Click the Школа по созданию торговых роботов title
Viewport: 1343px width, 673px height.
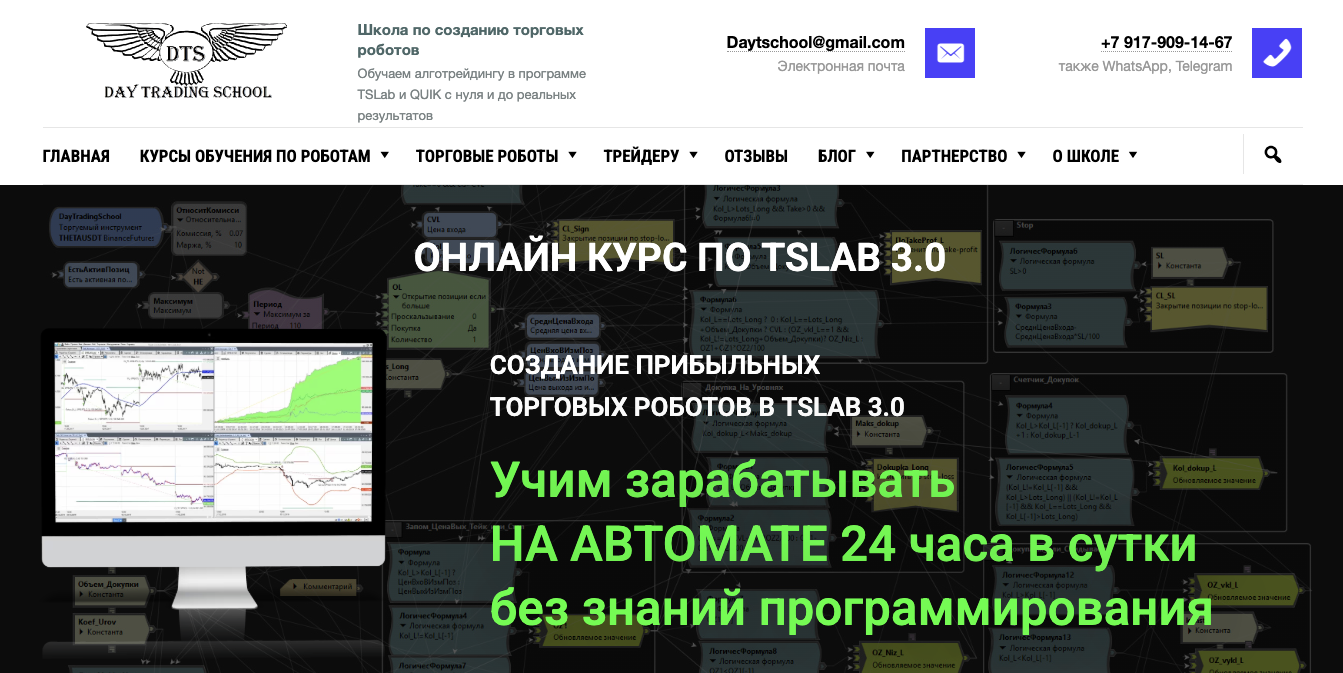pyautogui.click(x=471, y=40)
